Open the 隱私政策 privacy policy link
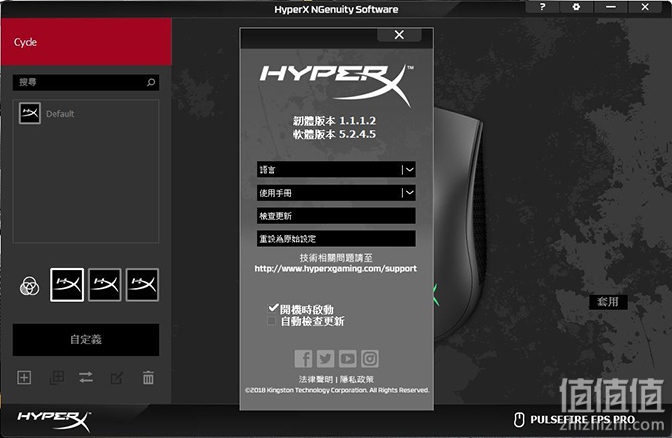The height and width of the screenshot is (438, 672). [x=357, y=379]
